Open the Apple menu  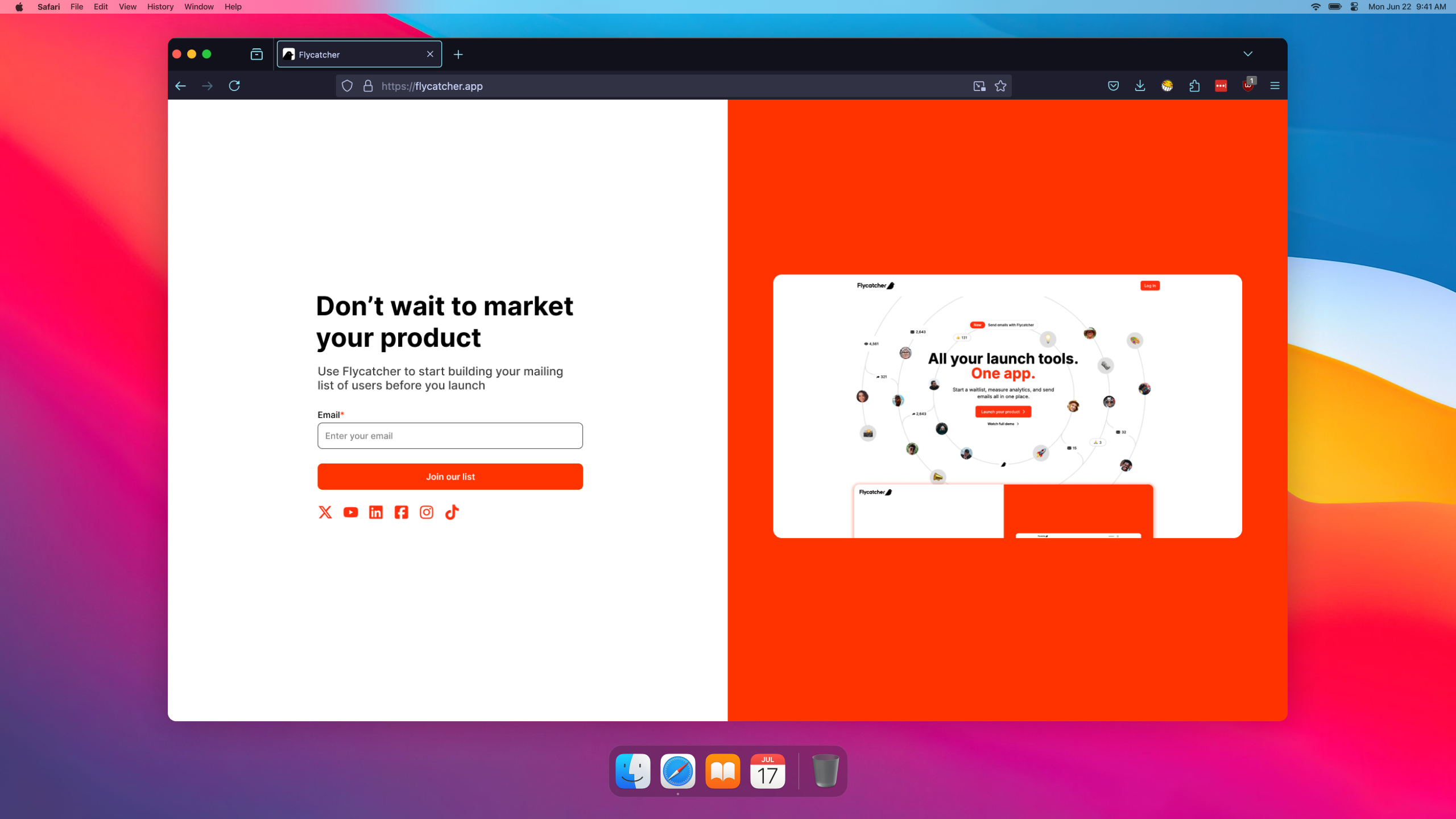(x=19, y=7)
